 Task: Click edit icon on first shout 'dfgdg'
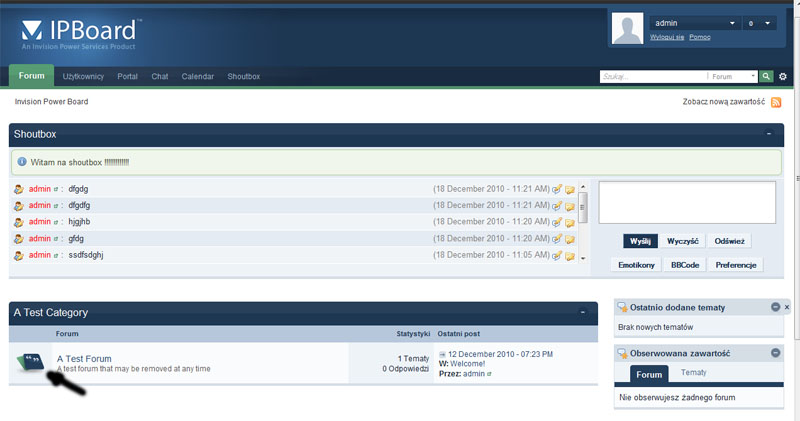557,188
